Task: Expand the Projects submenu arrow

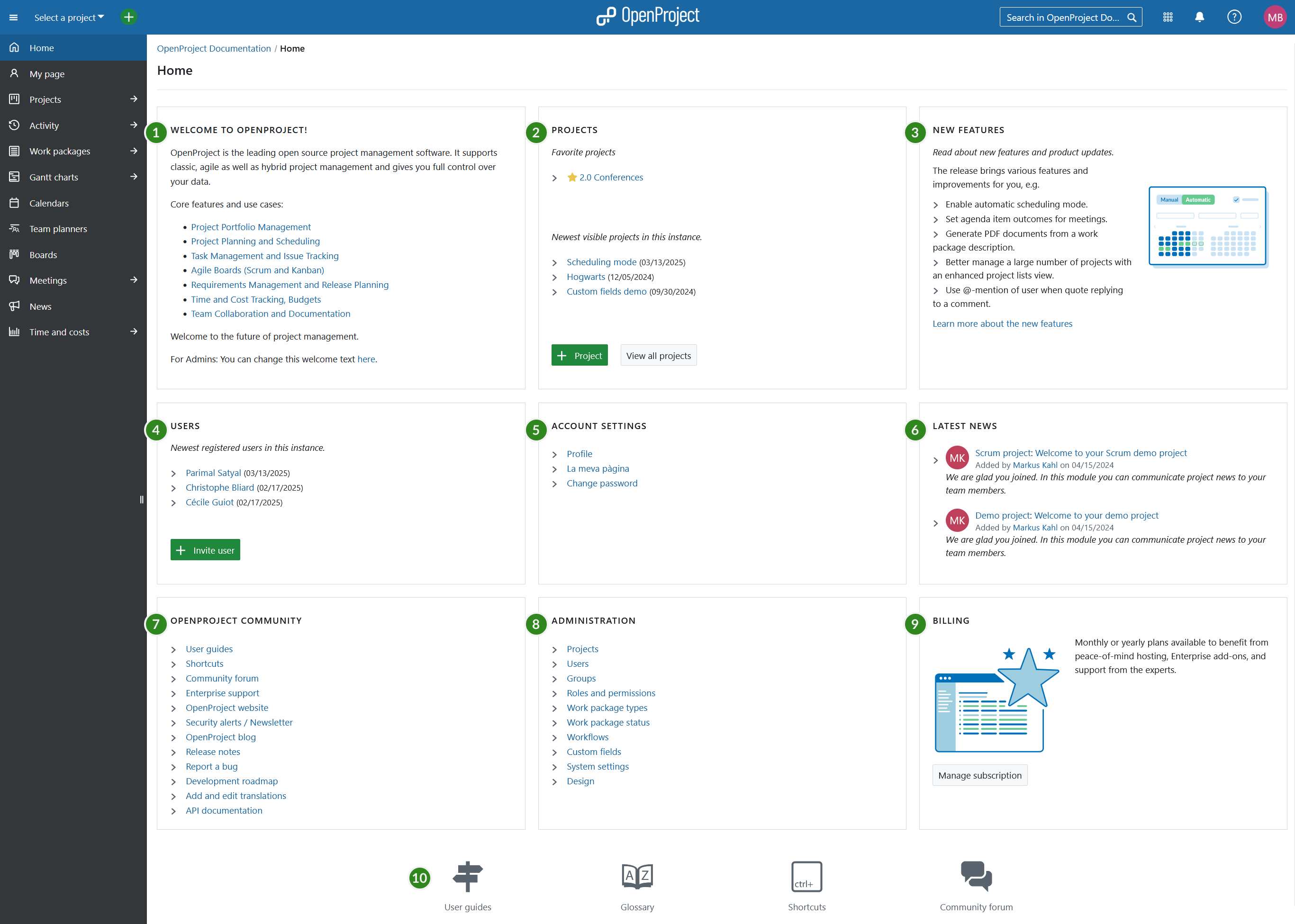Action: point(134,99)
